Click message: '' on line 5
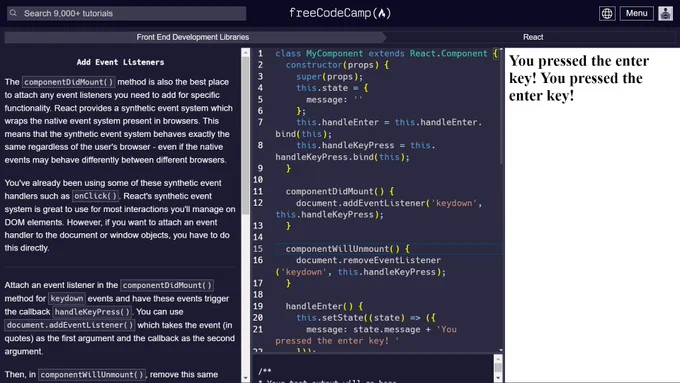The image size is (680, 383). (x=334, y=100)
